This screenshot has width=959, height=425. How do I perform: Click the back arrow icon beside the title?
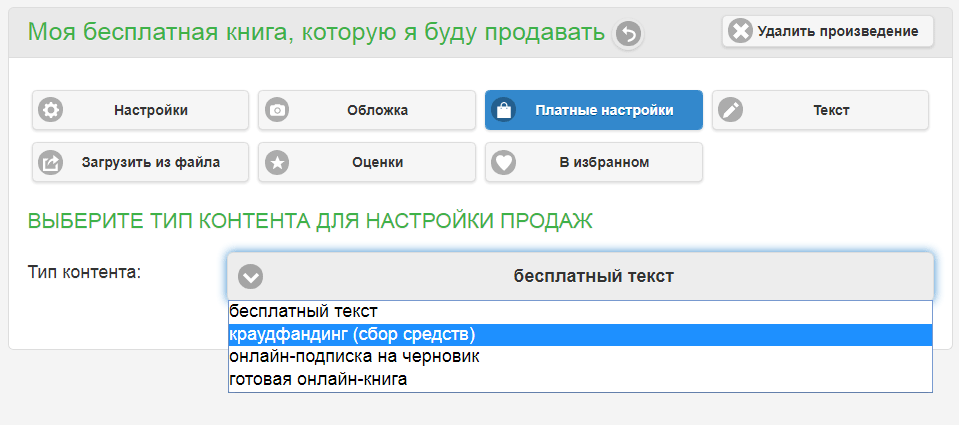coord(628,35)
